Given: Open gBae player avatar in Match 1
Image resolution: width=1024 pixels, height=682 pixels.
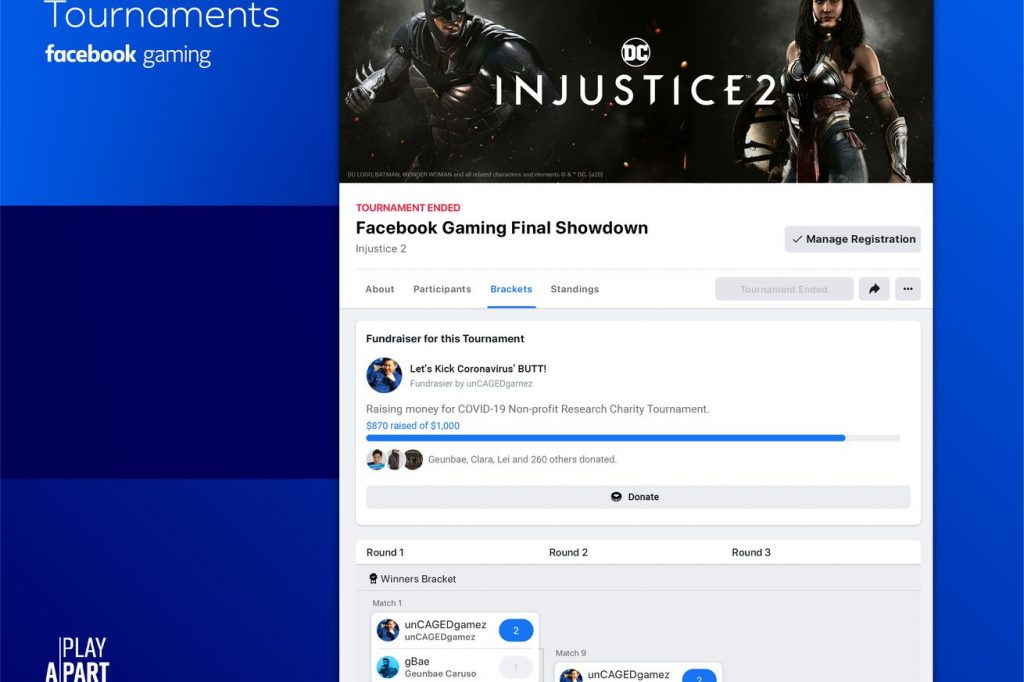Looking at the screenshot, I should tap(388, 667).
